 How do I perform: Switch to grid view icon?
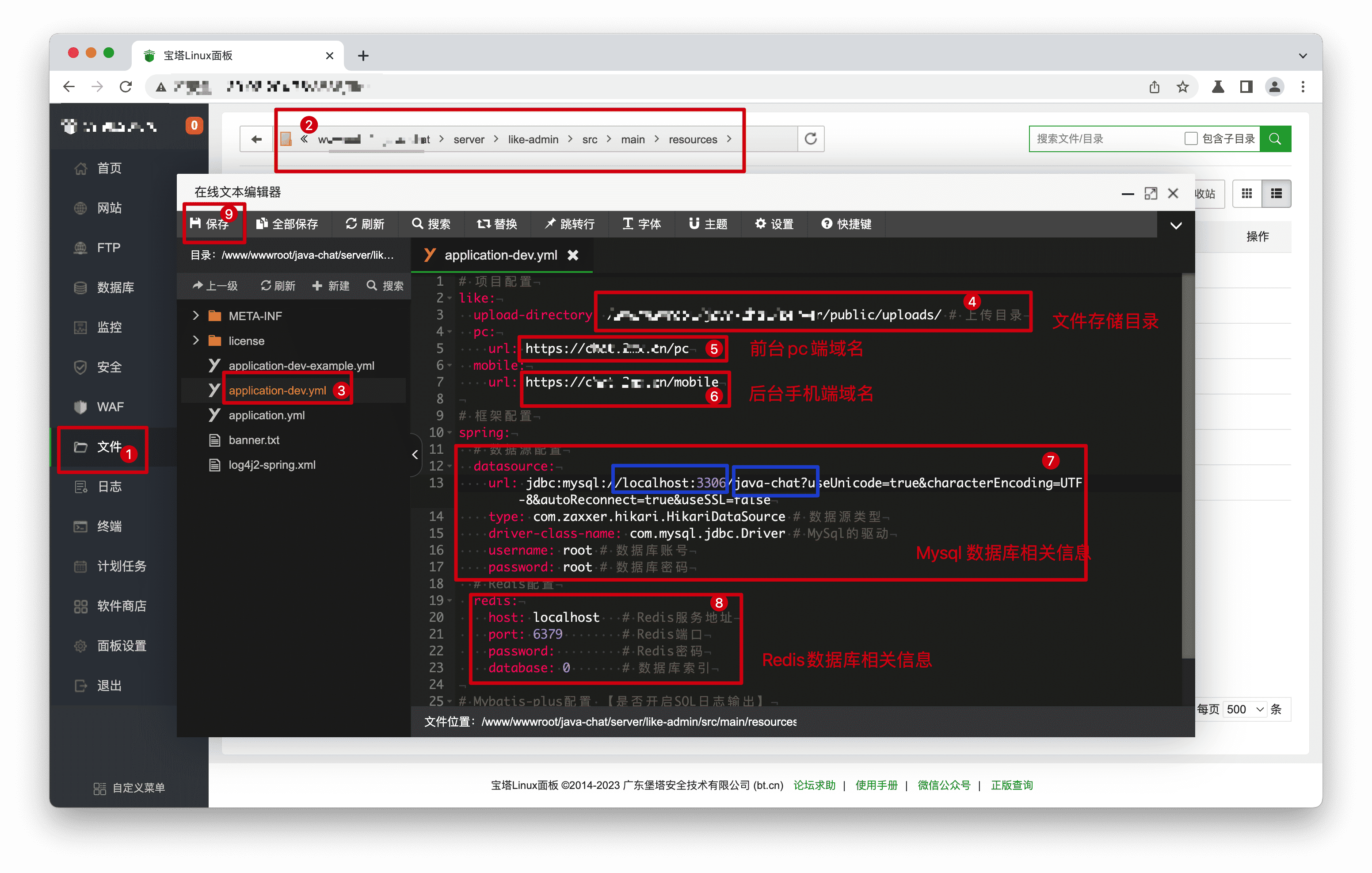coord(1246,194)
